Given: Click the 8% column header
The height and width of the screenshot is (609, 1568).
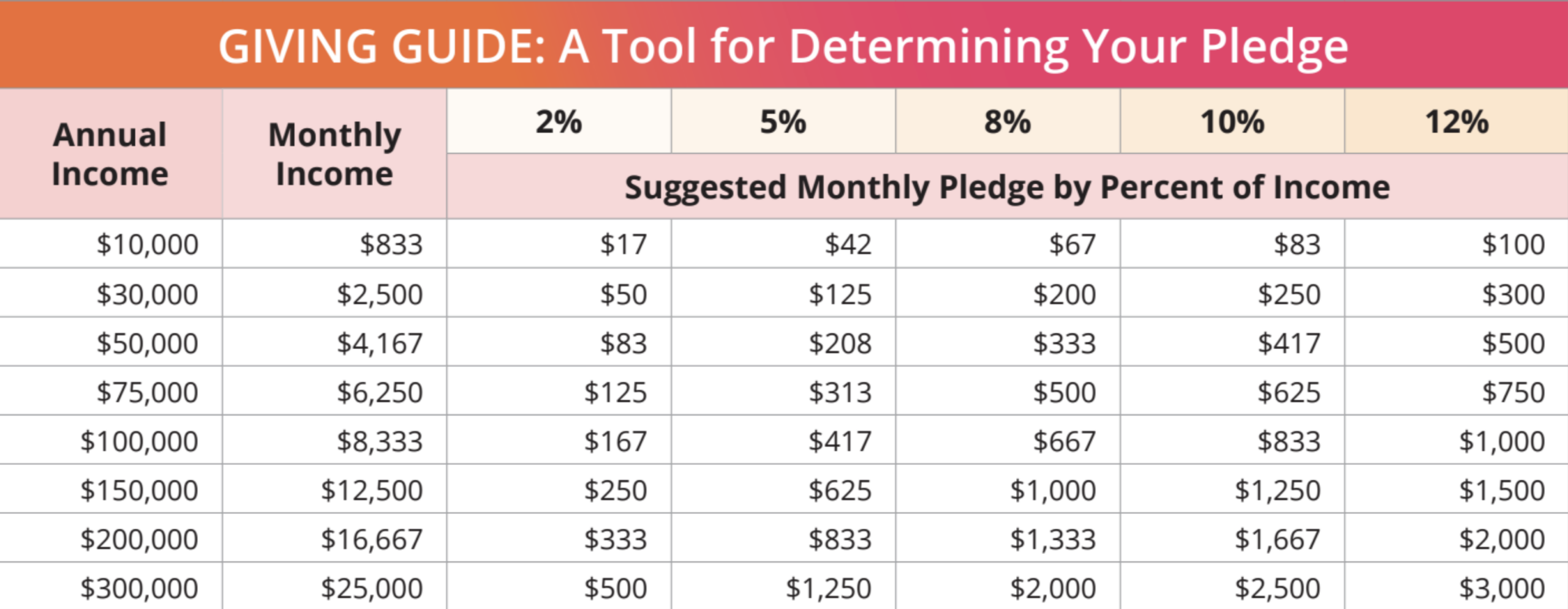Looking at the screenshot, I should (x=1008, y=122).
